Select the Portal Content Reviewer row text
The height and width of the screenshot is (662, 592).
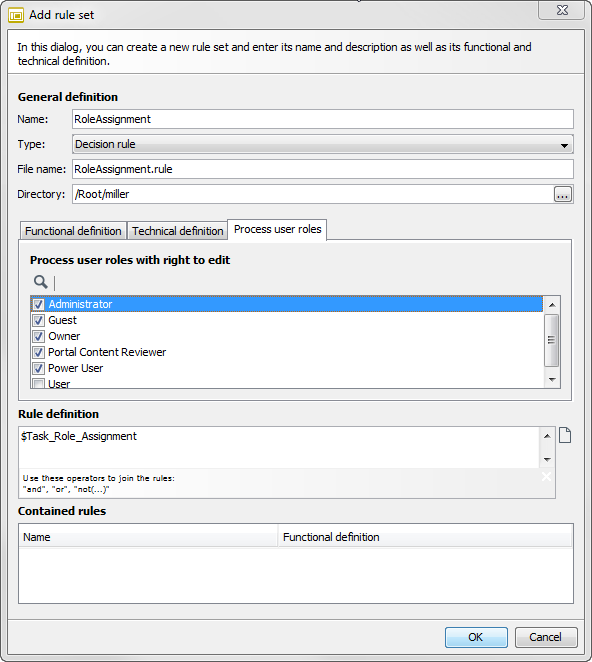coord(107,352)
